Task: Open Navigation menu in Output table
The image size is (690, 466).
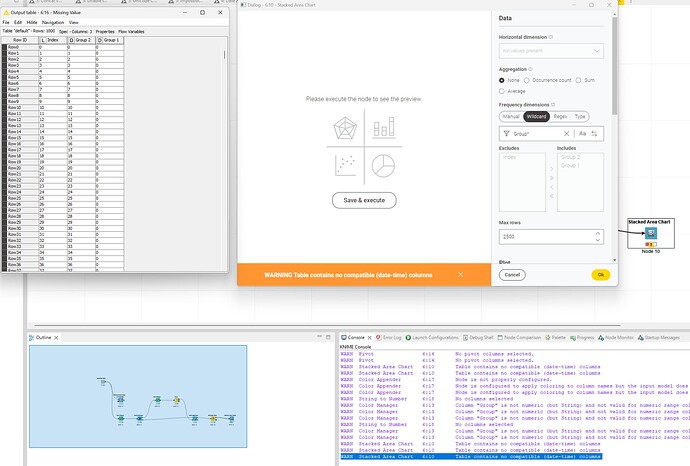Action: [53, 22]
